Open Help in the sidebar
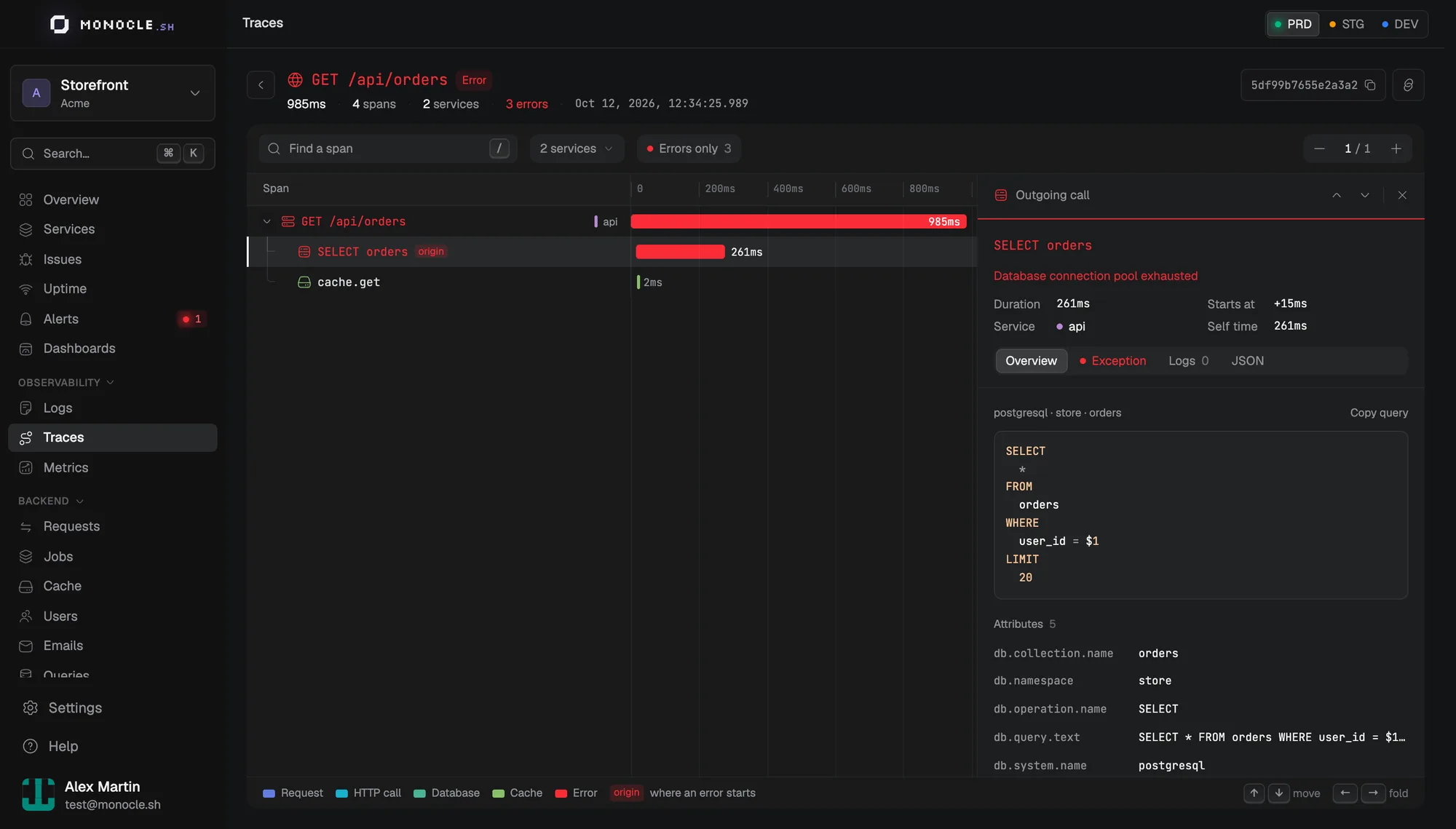 click(x=113, y=746)
